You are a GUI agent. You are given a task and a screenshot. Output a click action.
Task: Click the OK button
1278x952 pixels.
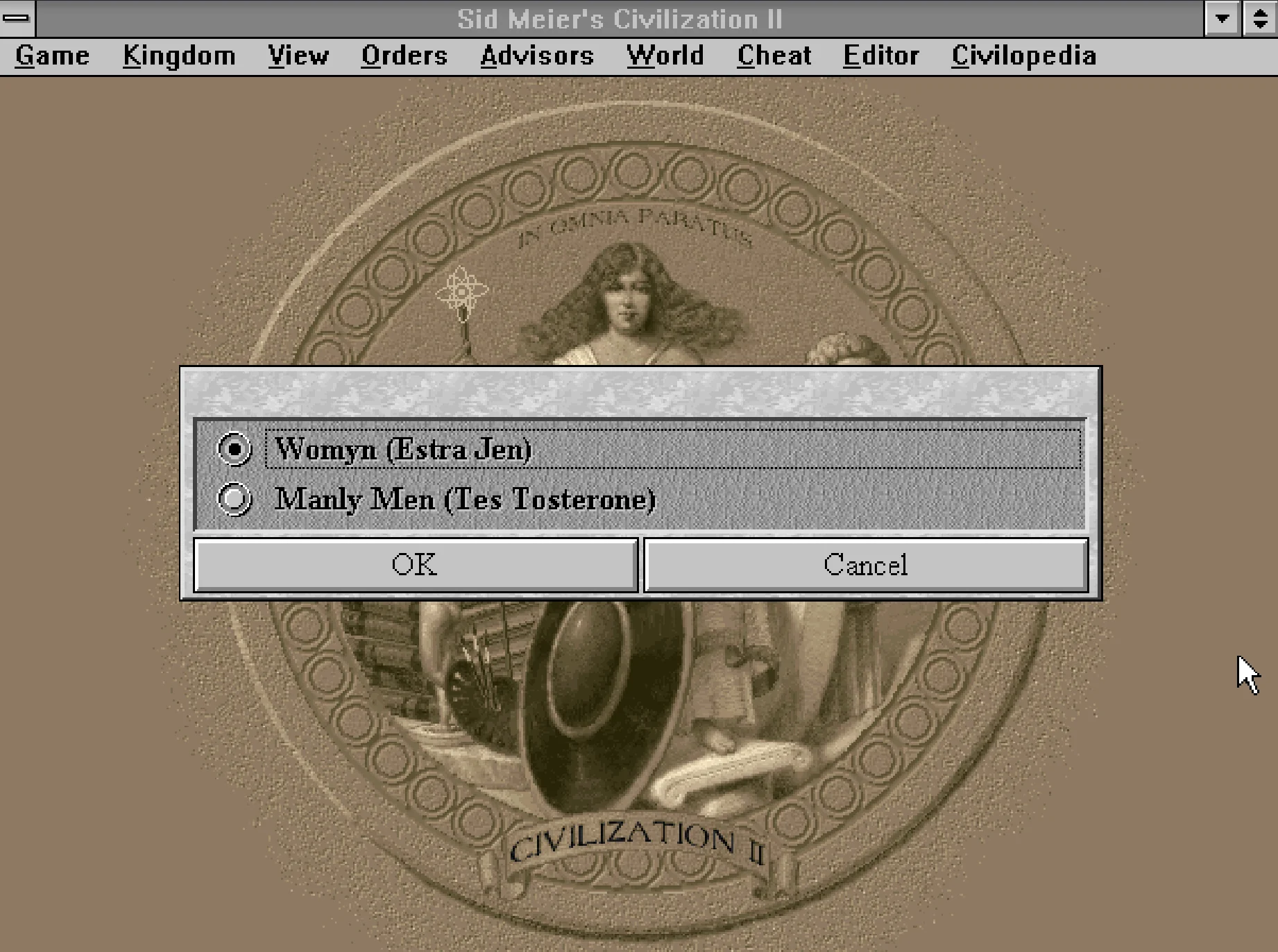415,565
